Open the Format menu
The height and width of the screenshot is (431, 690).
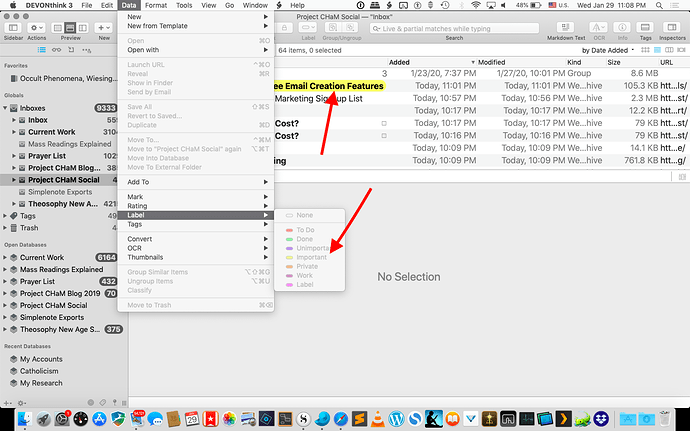[x=156, y=5]
